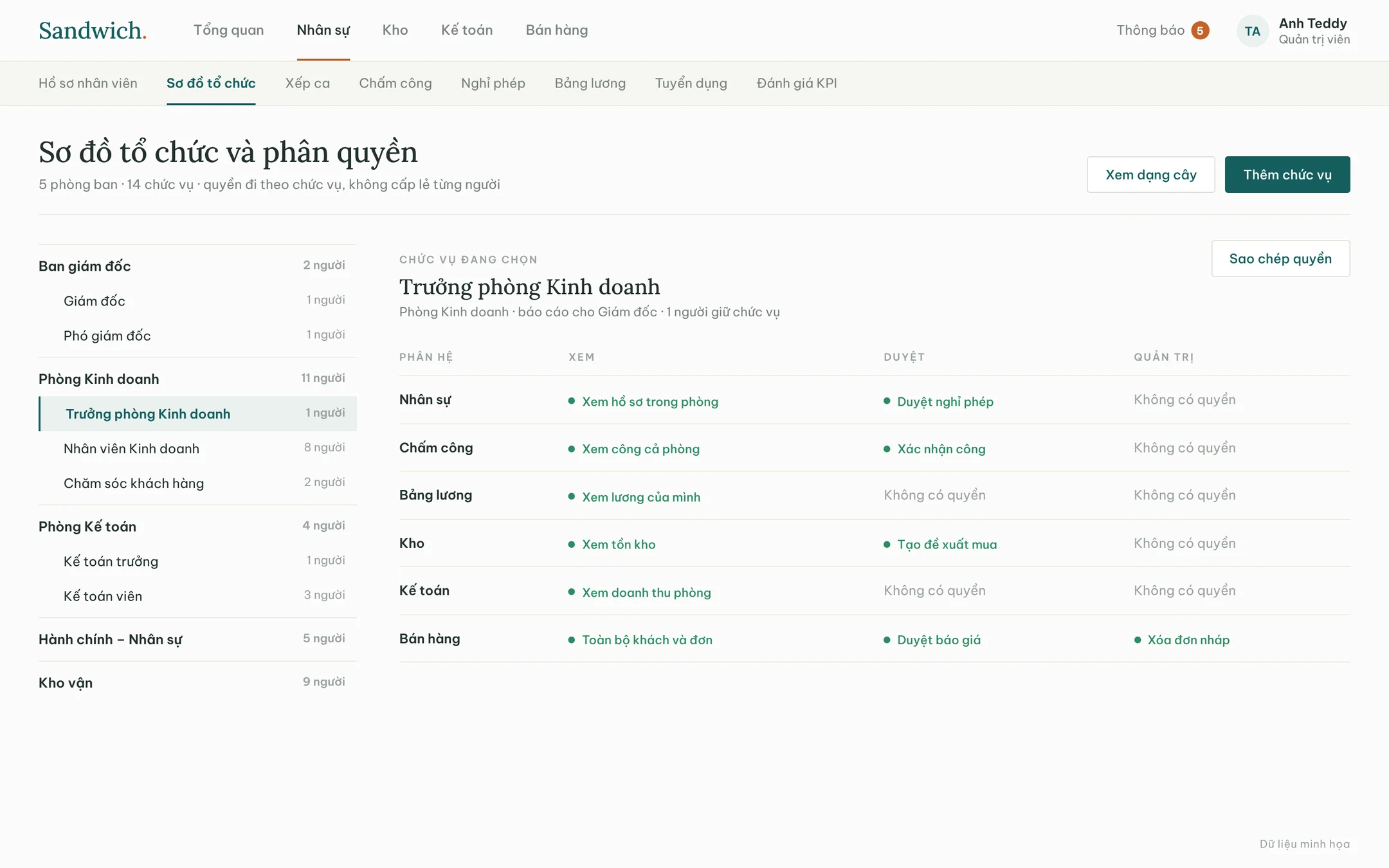Viewport: 1389px width, 868px height.
Task: Open the Bảng lương tab
Action: pos(590,83)
